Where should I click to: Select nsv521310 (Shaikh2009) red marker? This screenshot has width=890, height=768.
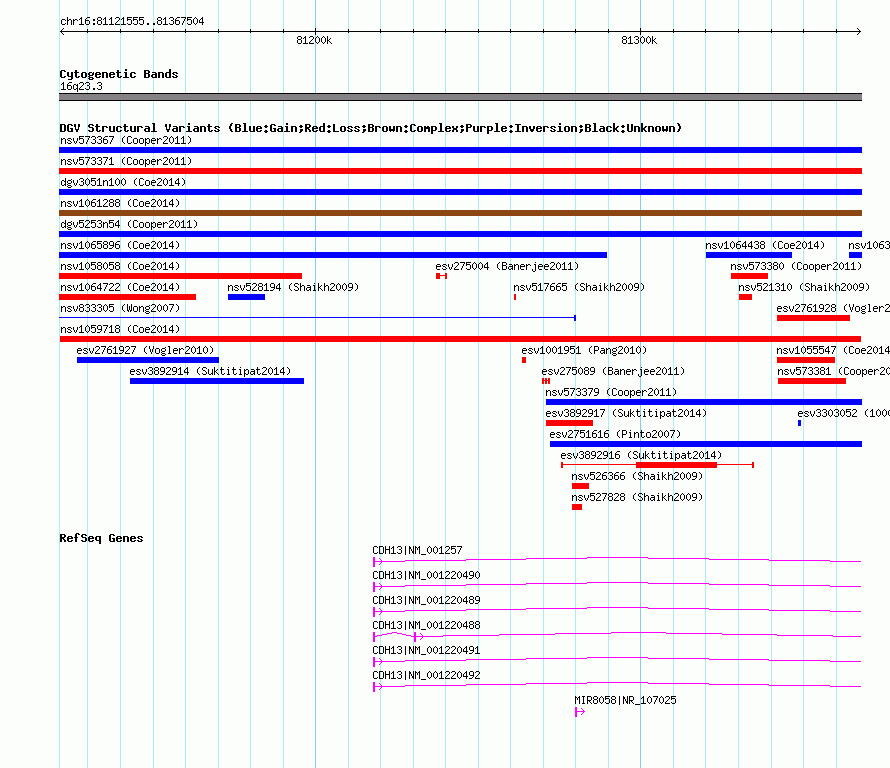(x=745, y=297)
